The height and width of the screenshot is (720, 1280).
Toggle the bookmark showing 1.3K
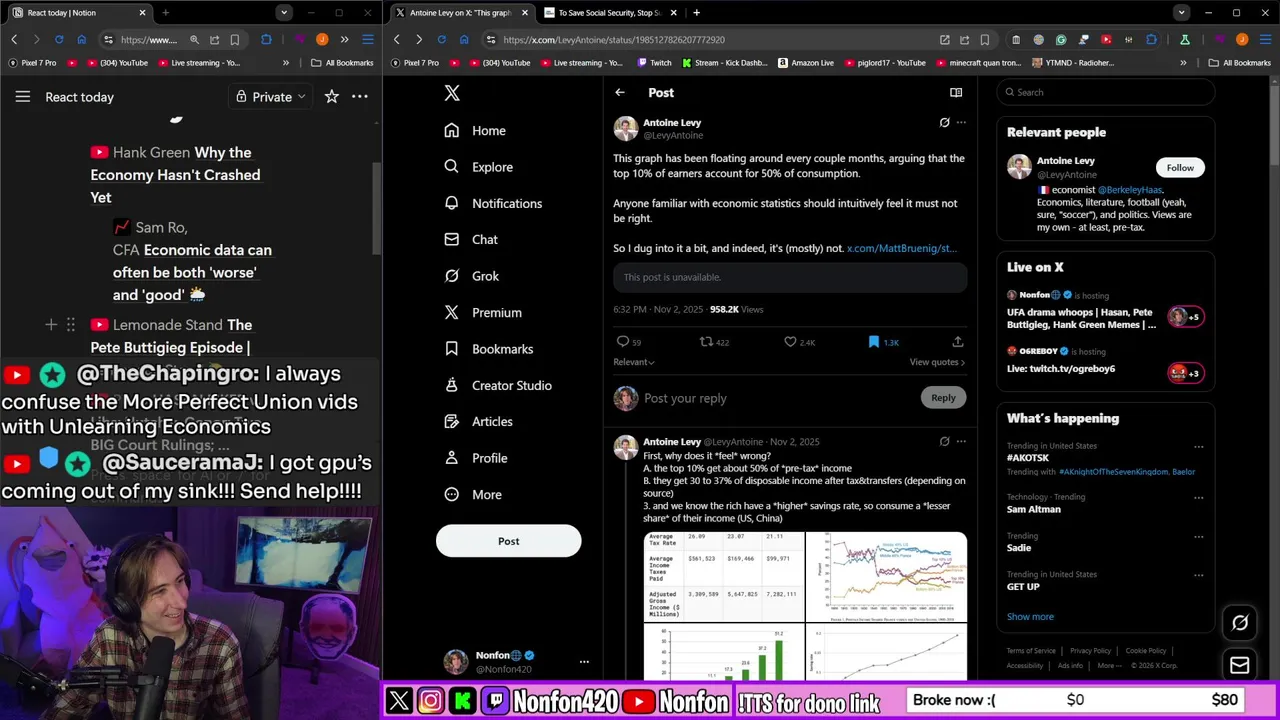[x=884, y=342]
